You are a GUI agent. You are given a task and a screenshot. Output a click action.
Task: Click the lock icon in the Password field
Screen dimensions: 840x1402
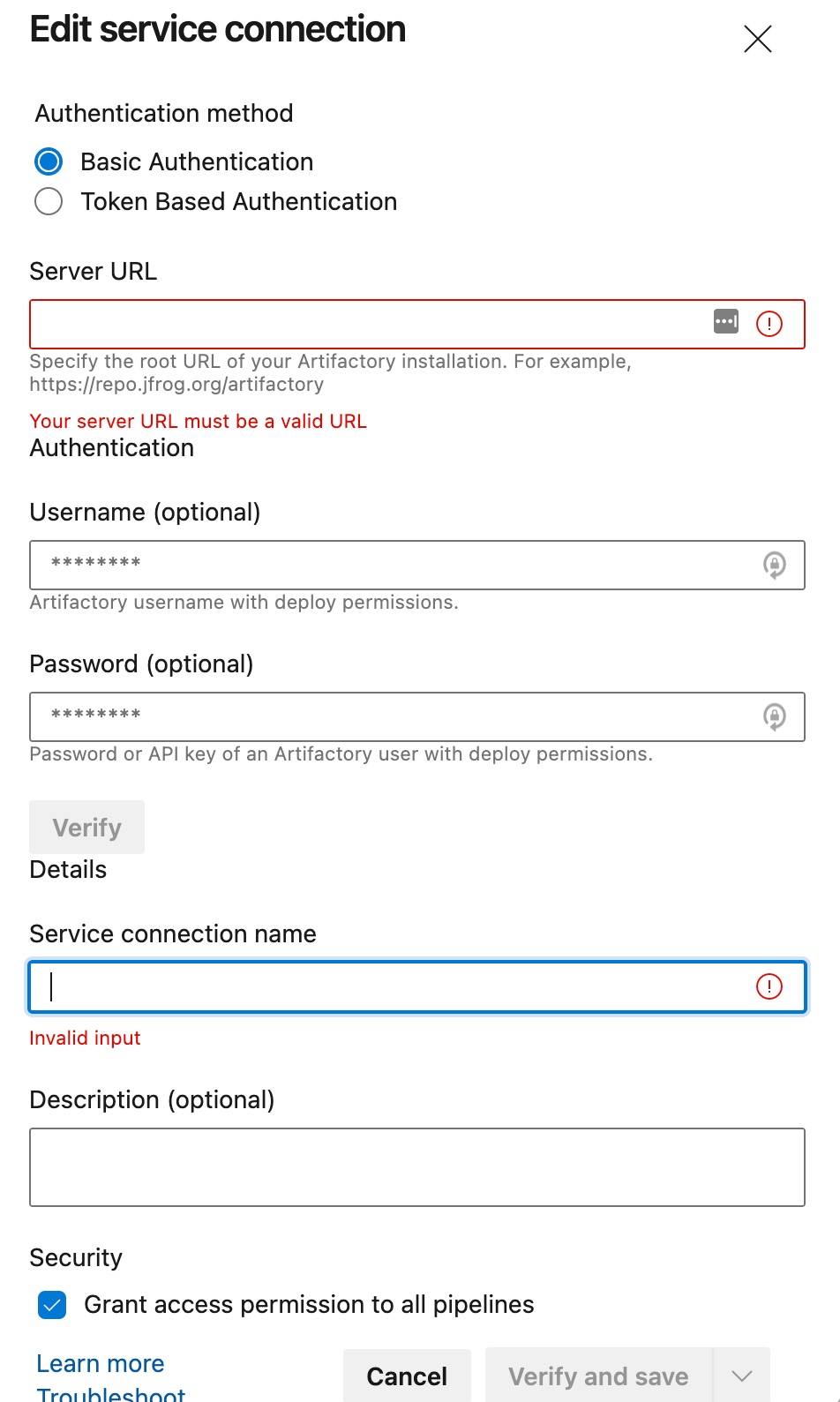775,717
